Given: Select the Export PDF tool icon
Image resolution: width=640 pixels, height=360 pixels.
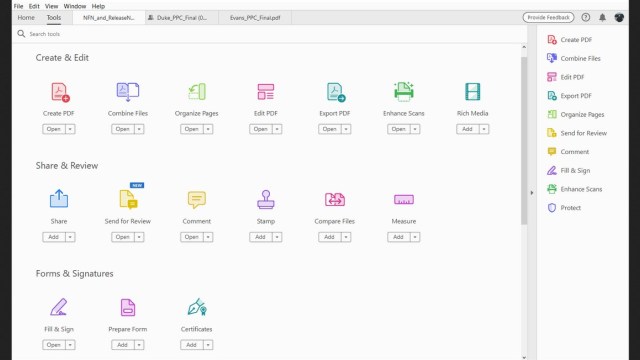Looking at the screenshot, I should pyautogui.click(x=336, y=92).
